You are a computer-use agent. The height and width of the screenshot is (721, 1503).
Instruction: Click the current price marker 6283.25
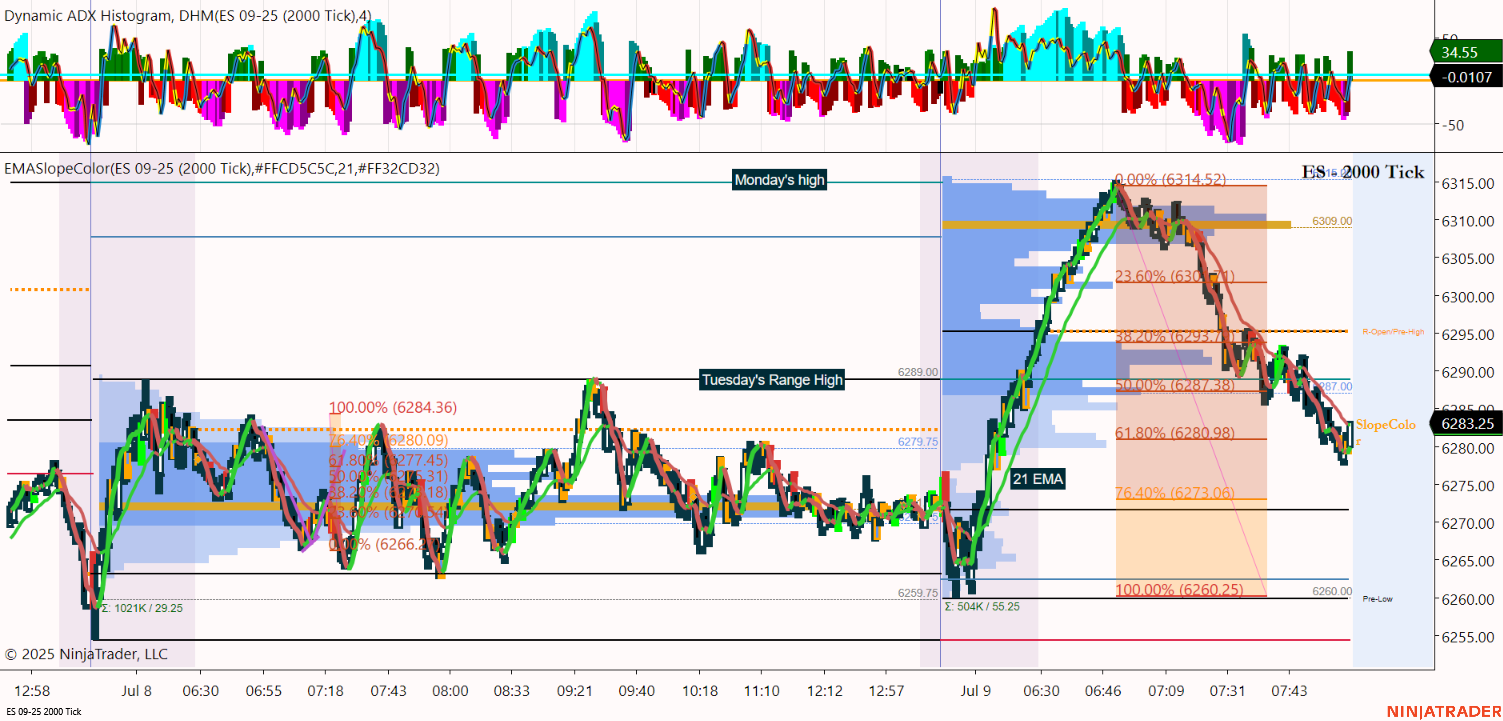1466,423
